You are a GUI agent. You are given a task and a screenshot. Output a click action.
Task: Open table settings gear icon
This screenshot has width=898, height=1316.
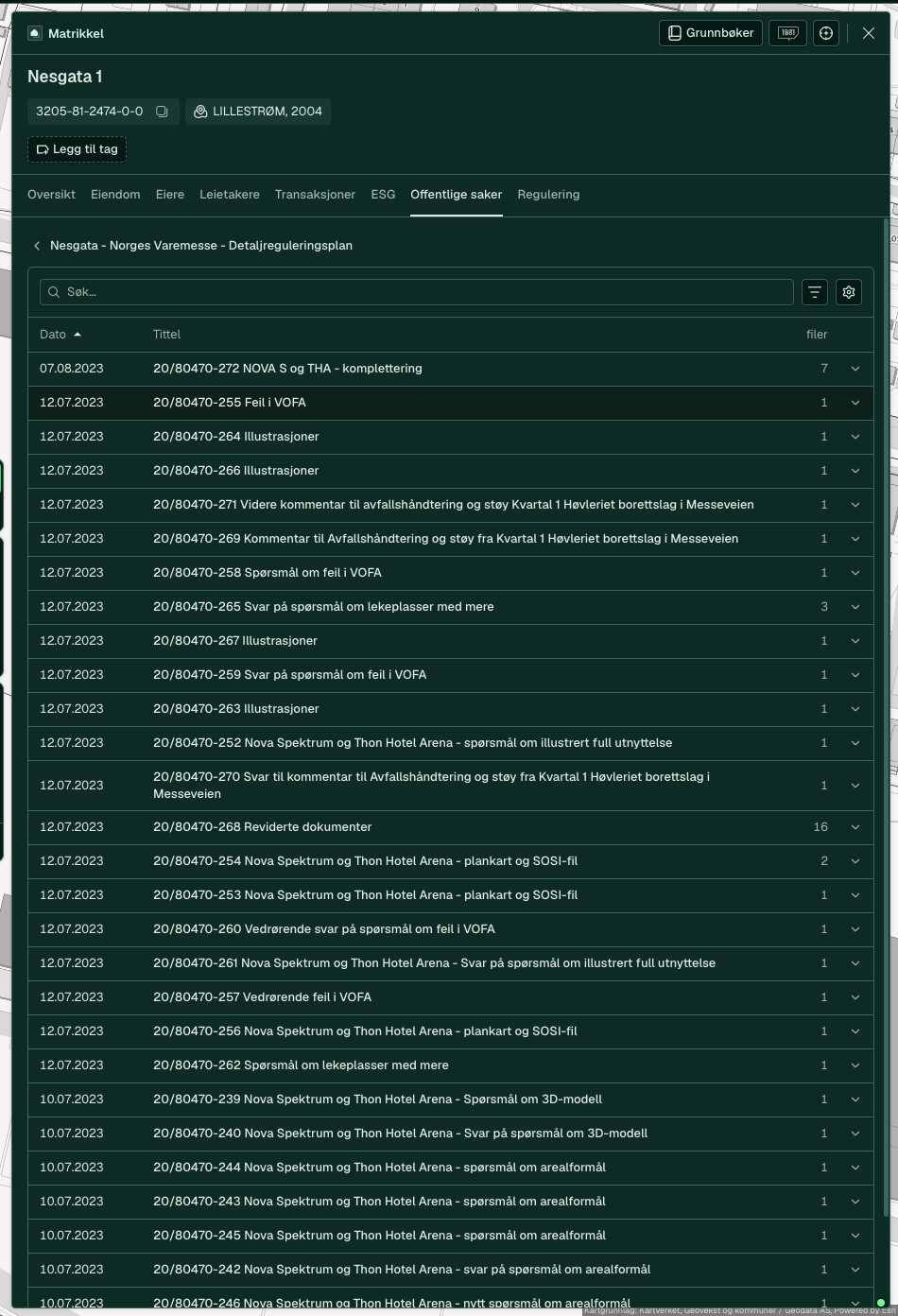849,292
